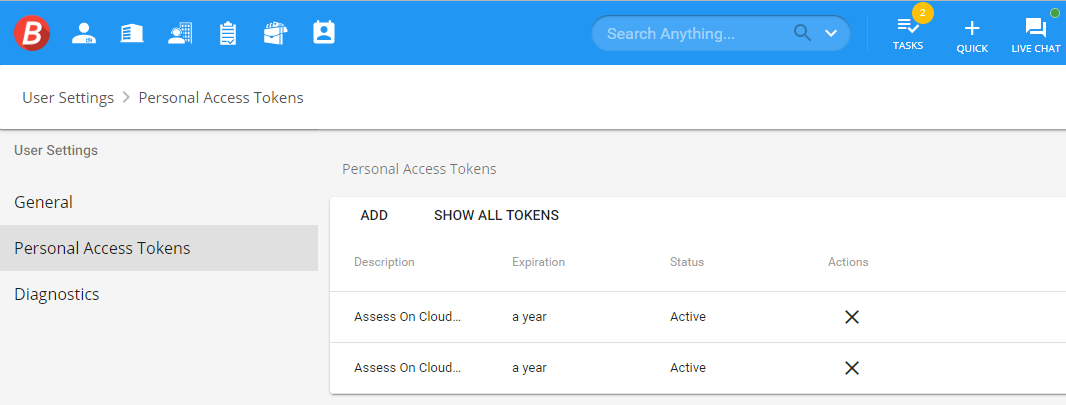Open the building companies icon

point(131,33)
